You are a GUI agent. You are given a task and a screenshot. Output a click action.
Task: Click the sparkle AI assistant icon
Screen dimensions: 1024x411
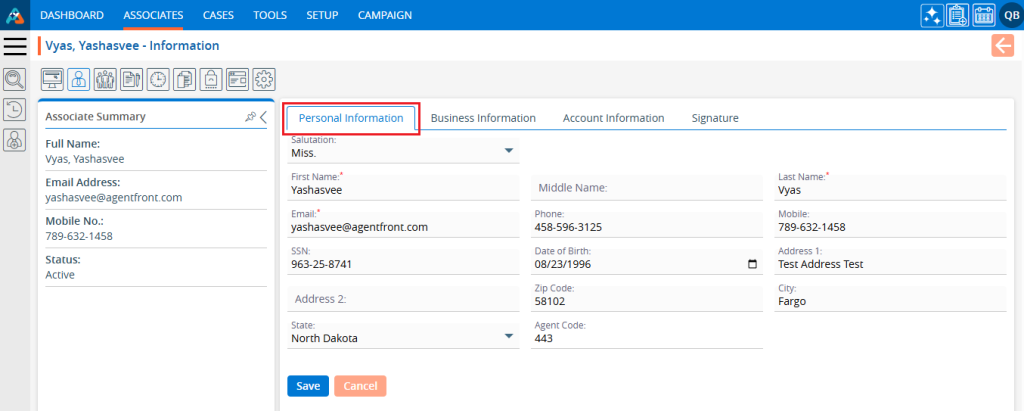coord(932,15)
